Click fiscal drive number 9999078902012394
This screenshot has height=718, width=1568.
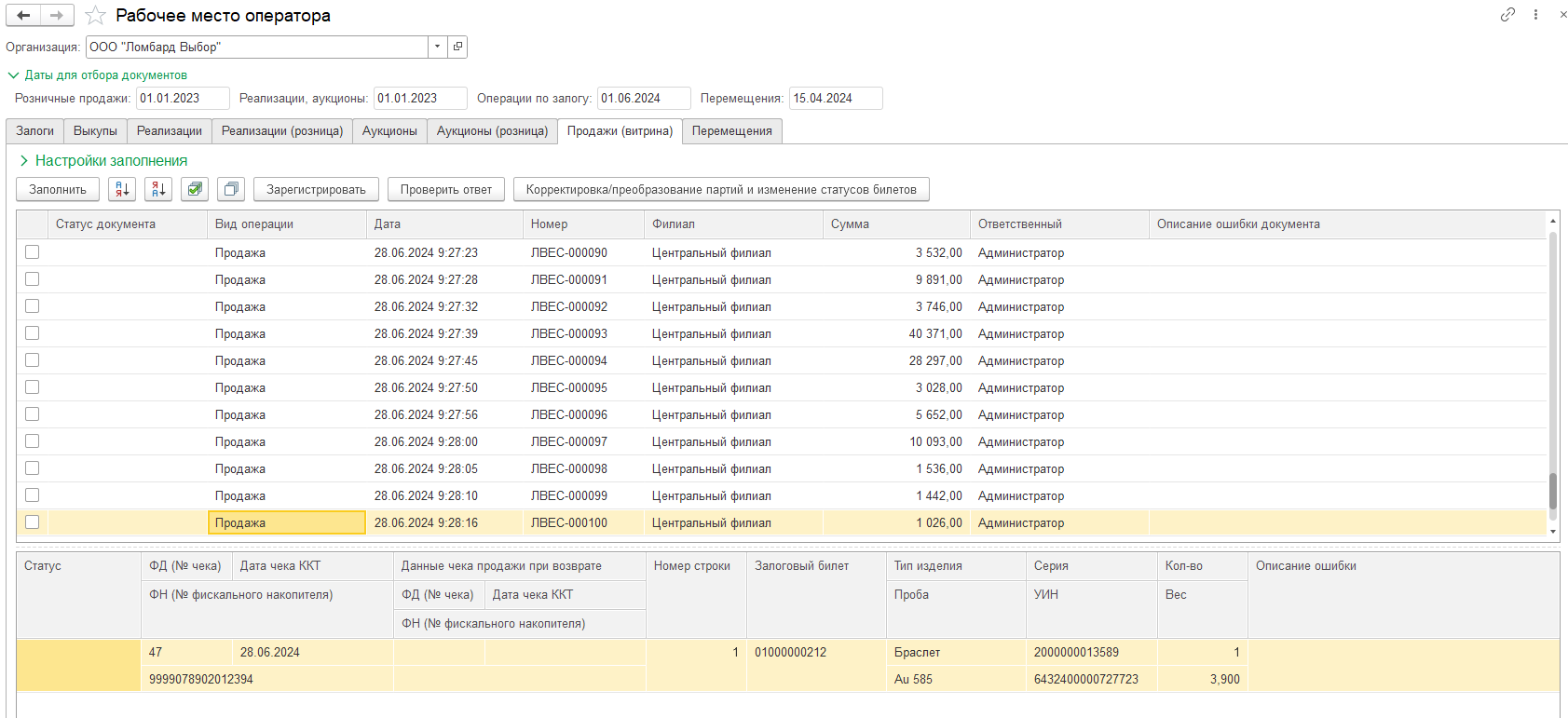click(x=266, y=680)
